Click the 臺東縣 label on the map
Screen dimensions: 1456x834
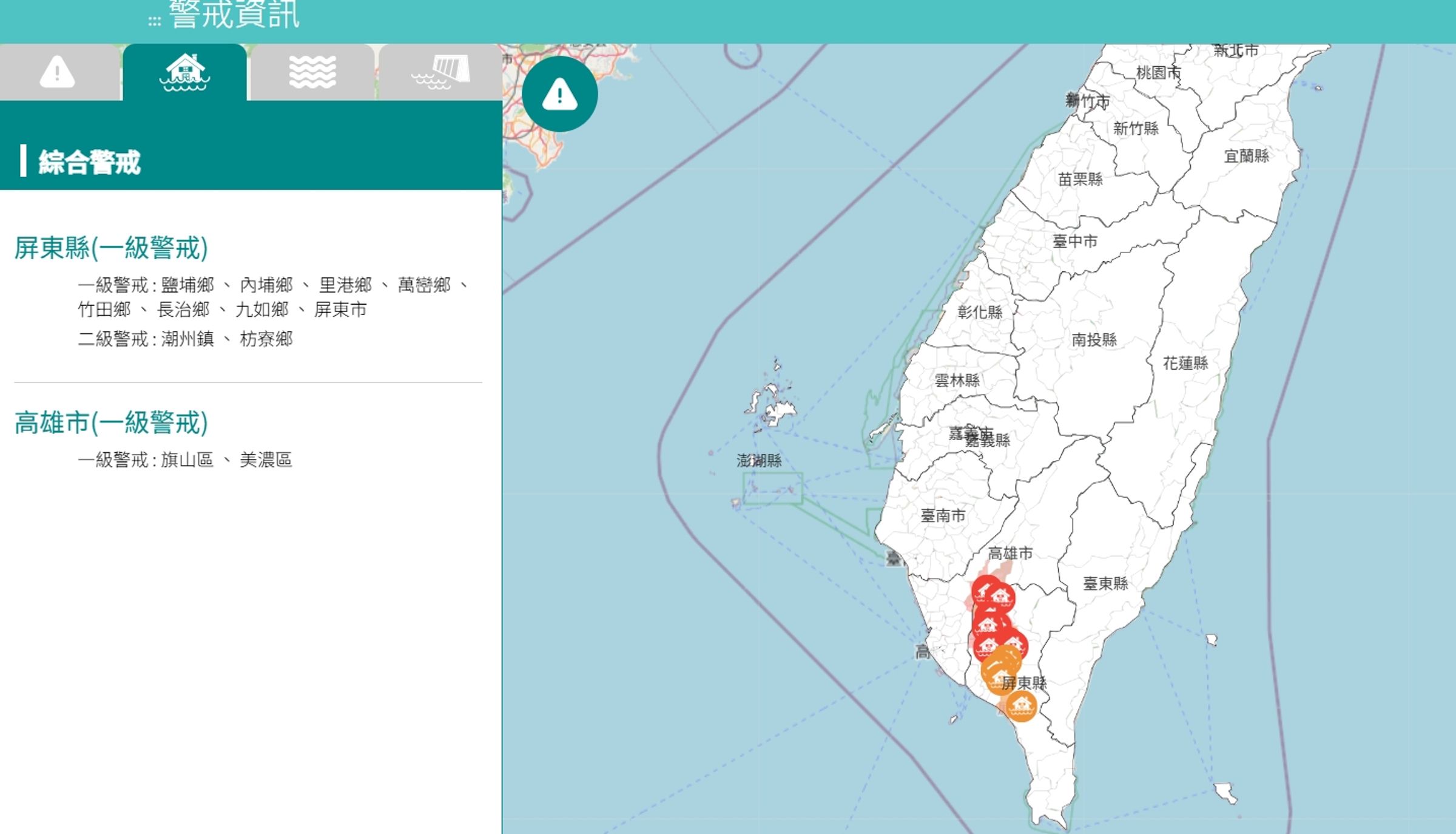point(1105,584)
